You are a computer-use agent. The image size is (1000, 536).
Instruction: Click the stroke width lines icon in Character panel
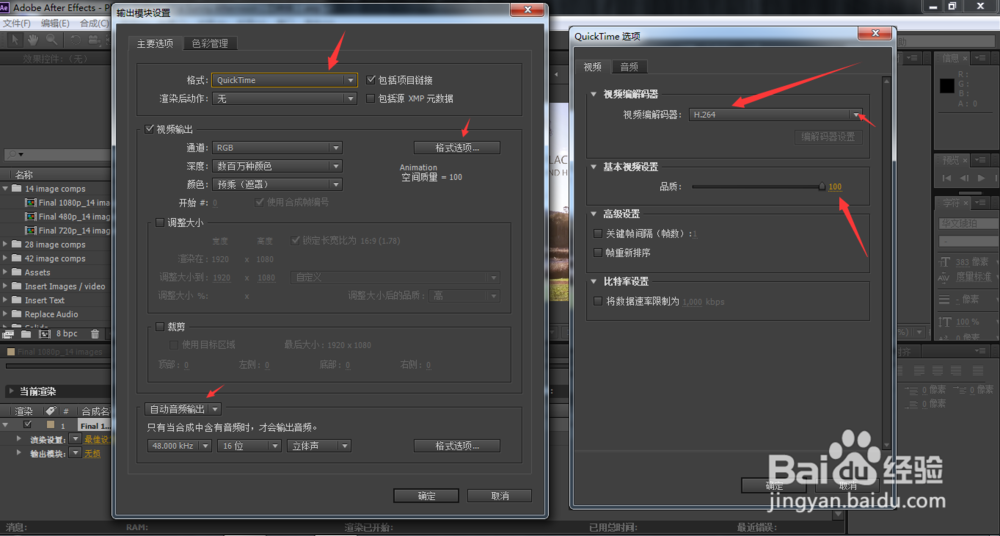click(945, 299)
